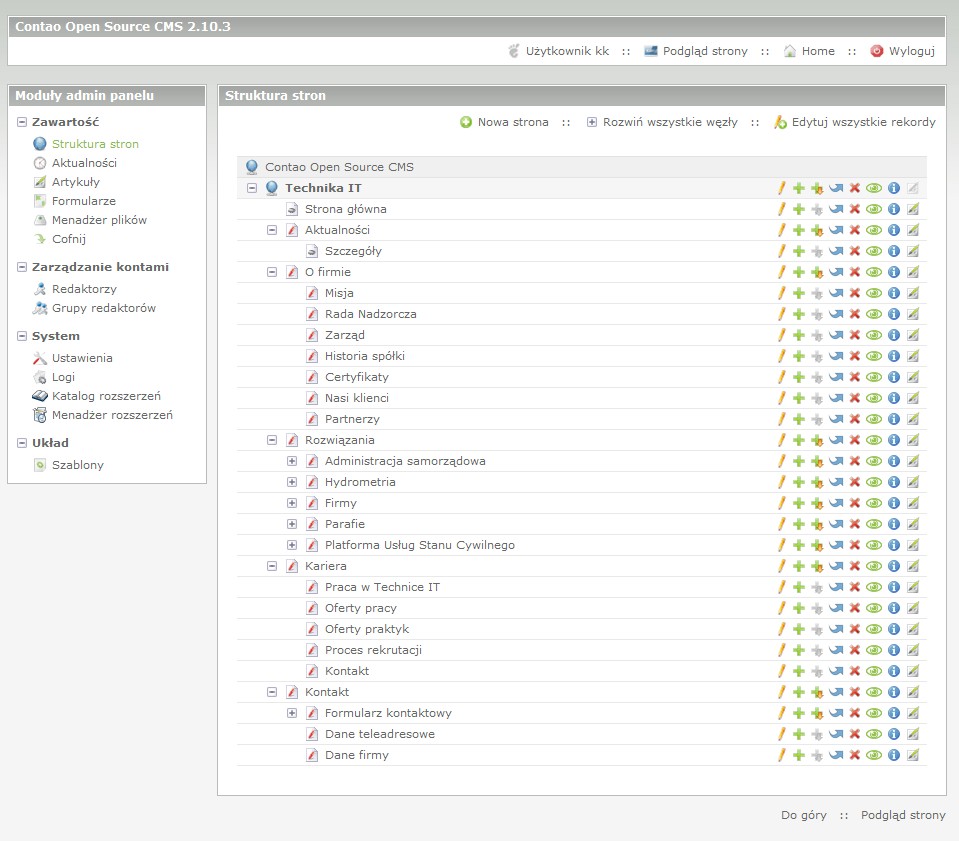Copy Administracja samorządowa with subpages

pyautogui.click(x=817, y=461)
